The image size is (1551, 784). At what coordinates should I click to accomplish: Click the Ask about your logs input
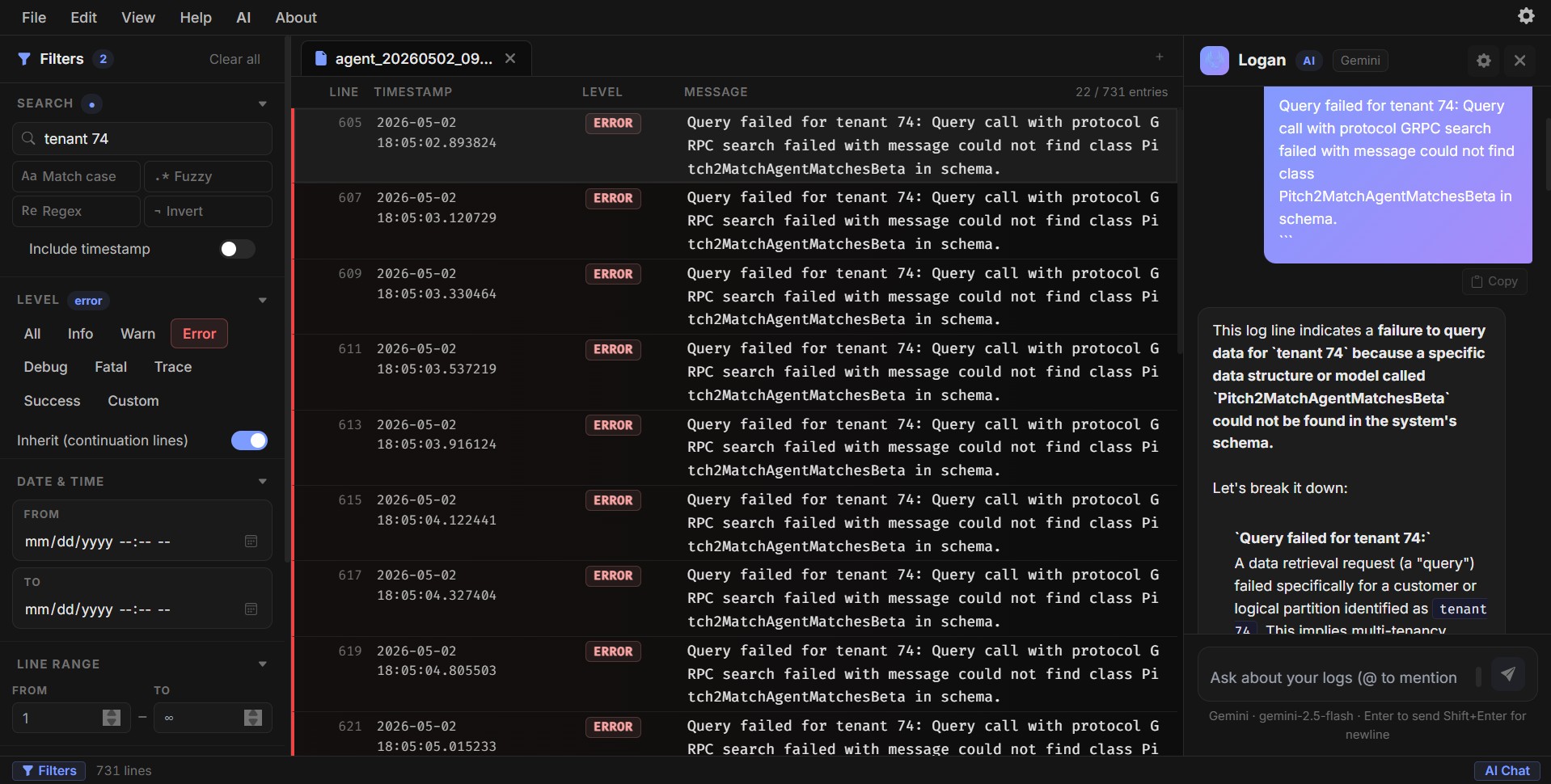coord(1336,677)
